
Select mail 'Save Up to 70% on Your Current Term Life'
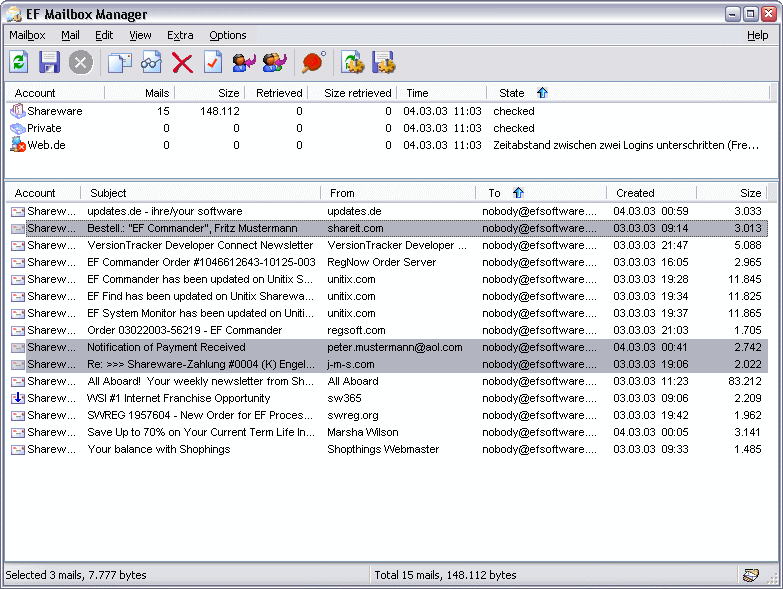(x=387, y=432)
